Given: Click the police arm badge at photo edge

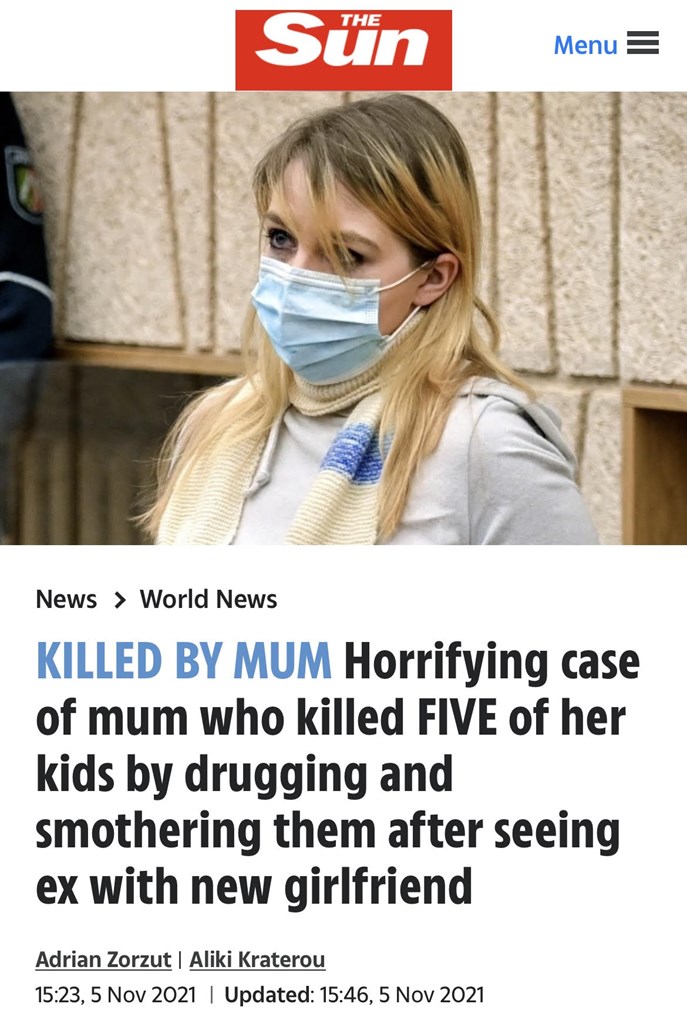Looking at the screenshot, I should click(22, 181).
